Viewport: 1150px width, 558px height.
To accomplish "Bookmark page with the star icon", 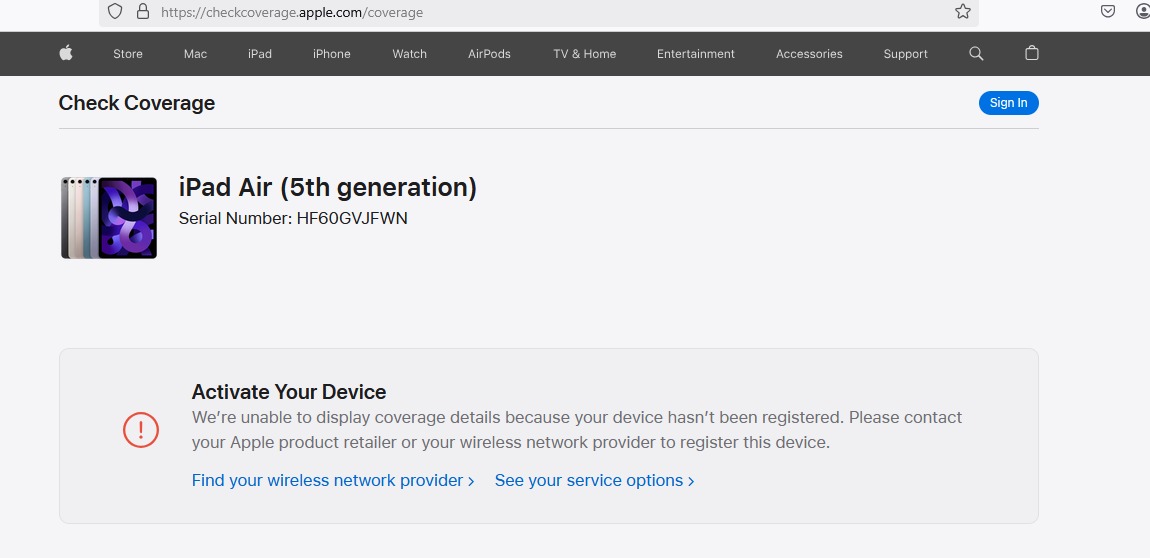I will click(963, 12).
